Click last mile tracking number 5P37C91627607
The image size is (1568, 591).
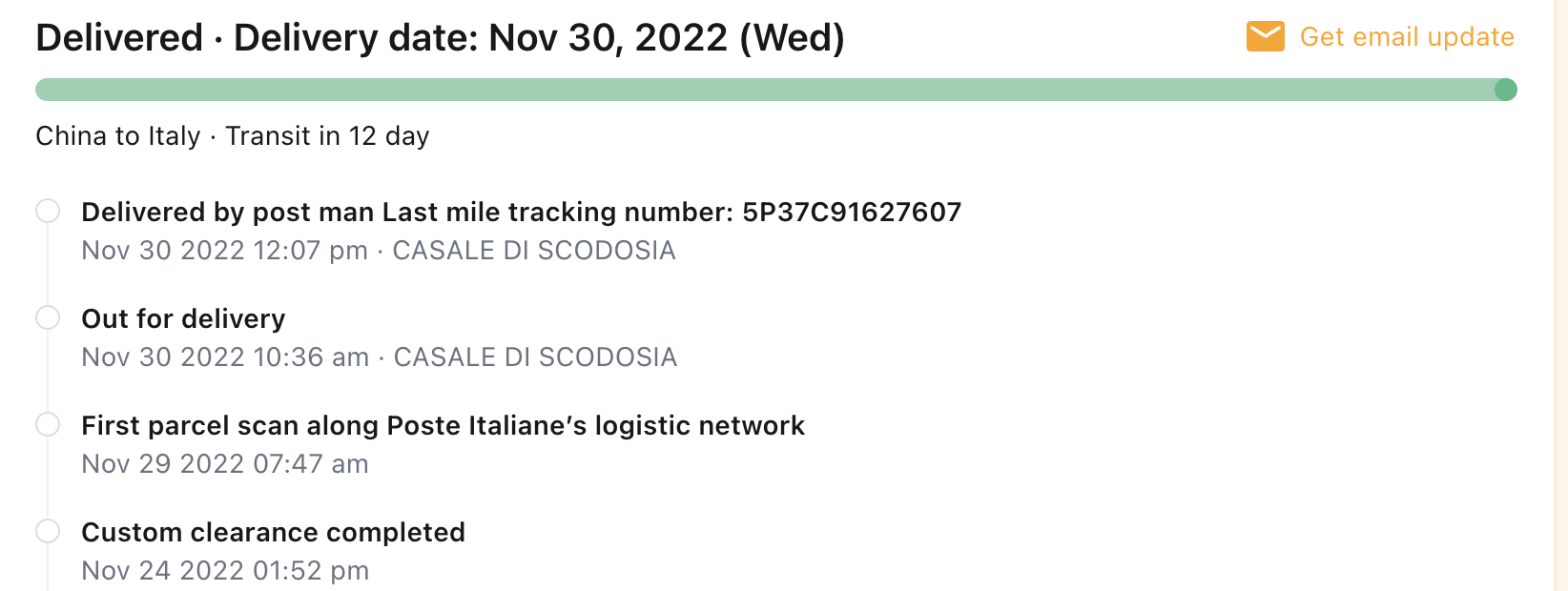click(x=851, y=212)
